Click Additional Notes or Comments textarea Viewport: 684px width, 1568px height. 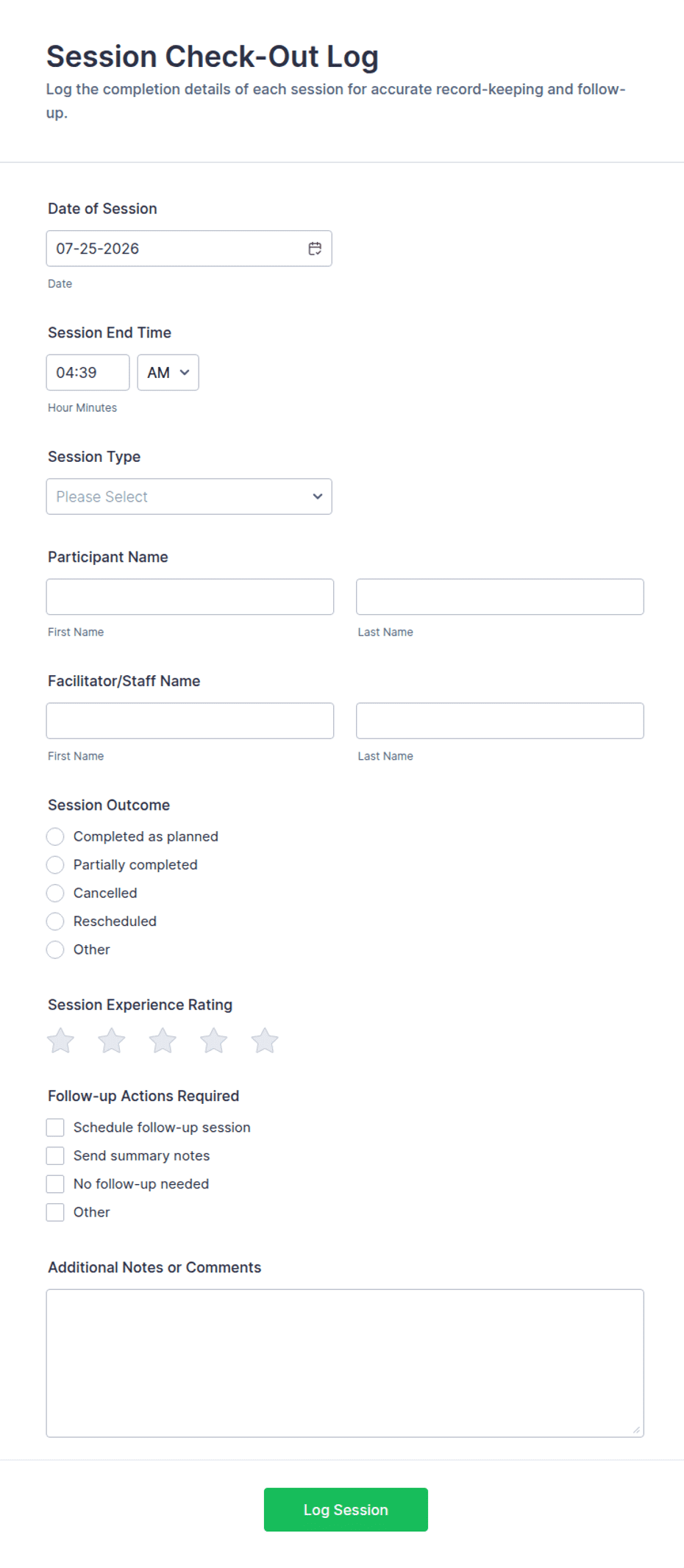[345, 1363]
